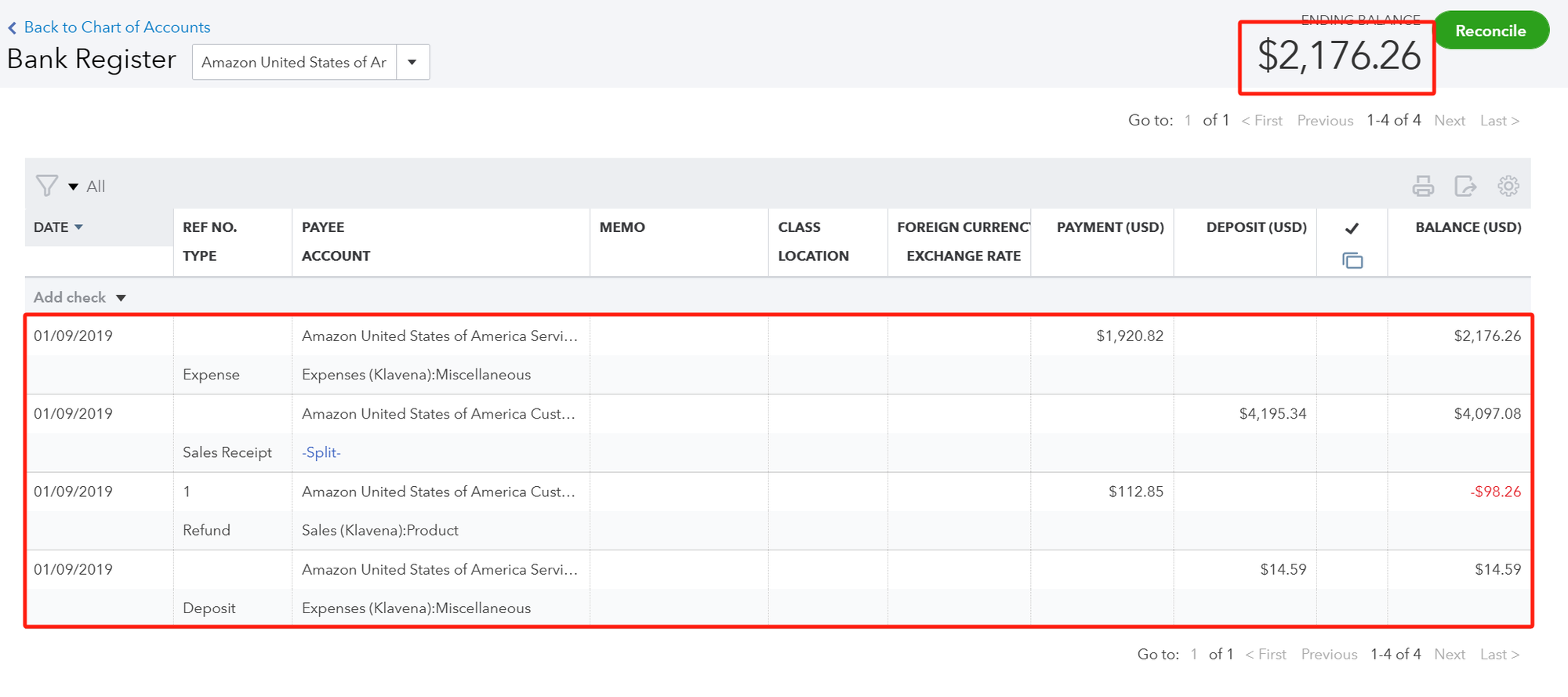Click the Sales Receipt type cell

tap(227, 452)
